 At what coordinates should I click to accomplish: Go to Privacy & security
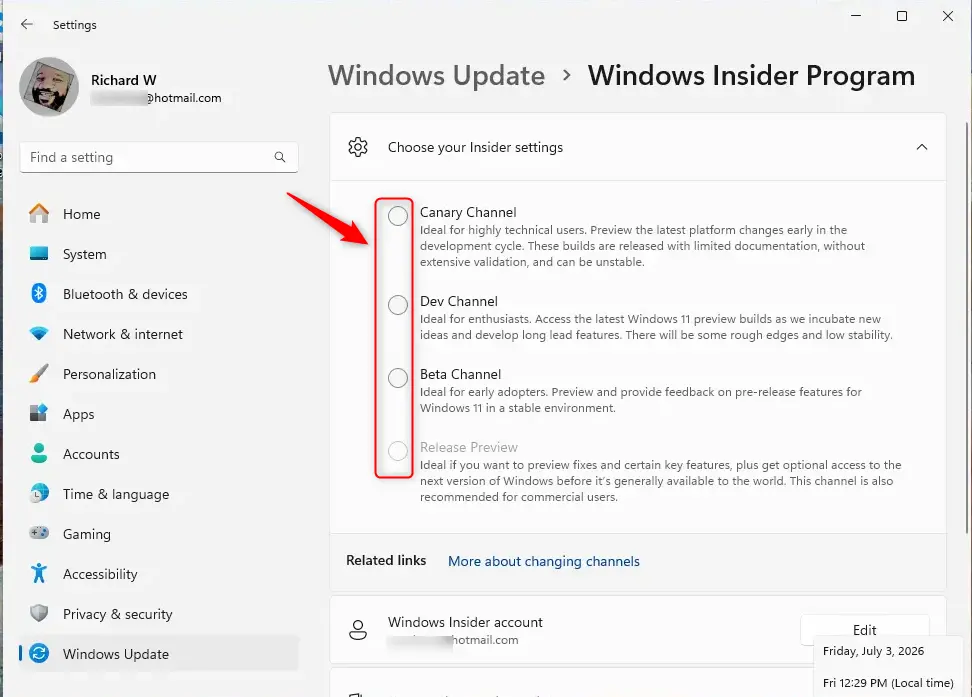pyautogui.click(x=159, y=614)
